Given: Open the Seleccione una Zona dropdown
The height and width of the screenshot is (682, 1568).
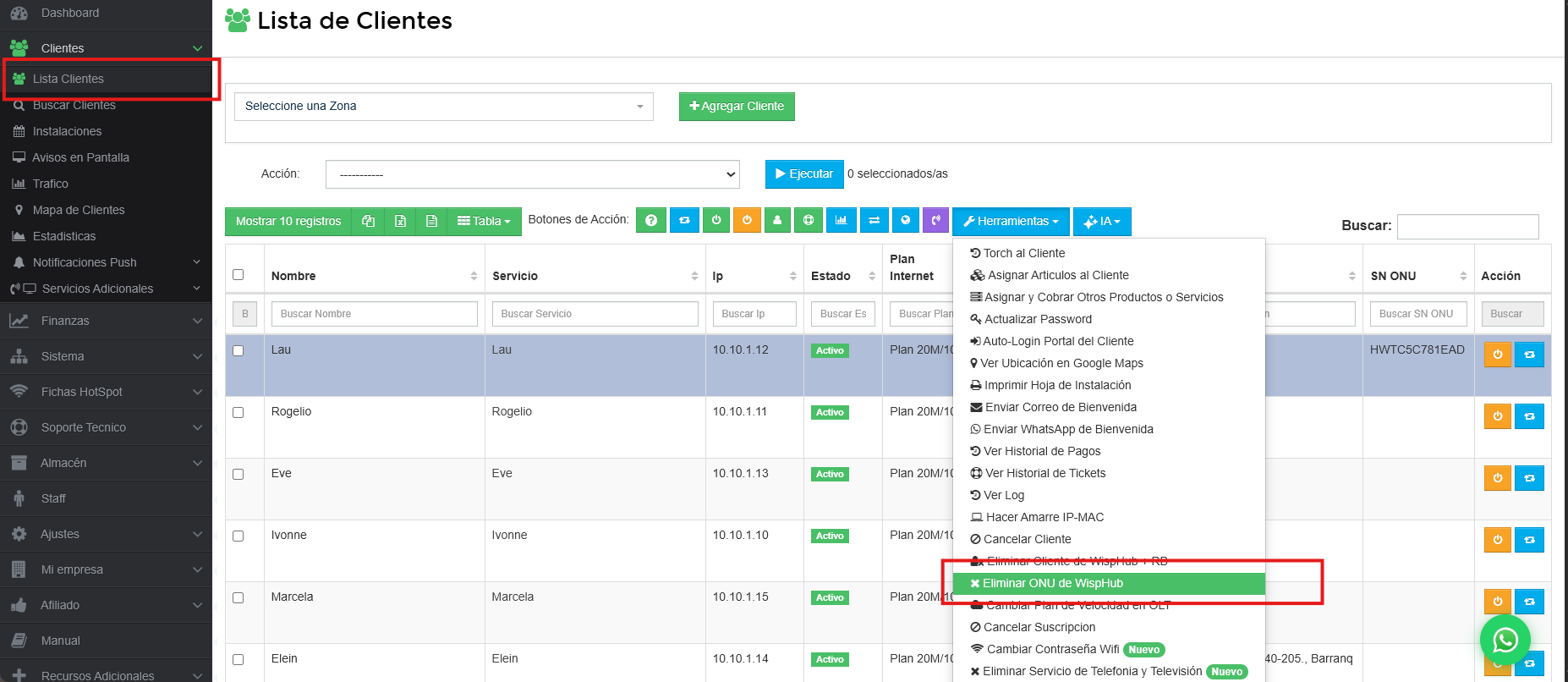Looking at the screenshot, I should point(443,107).
